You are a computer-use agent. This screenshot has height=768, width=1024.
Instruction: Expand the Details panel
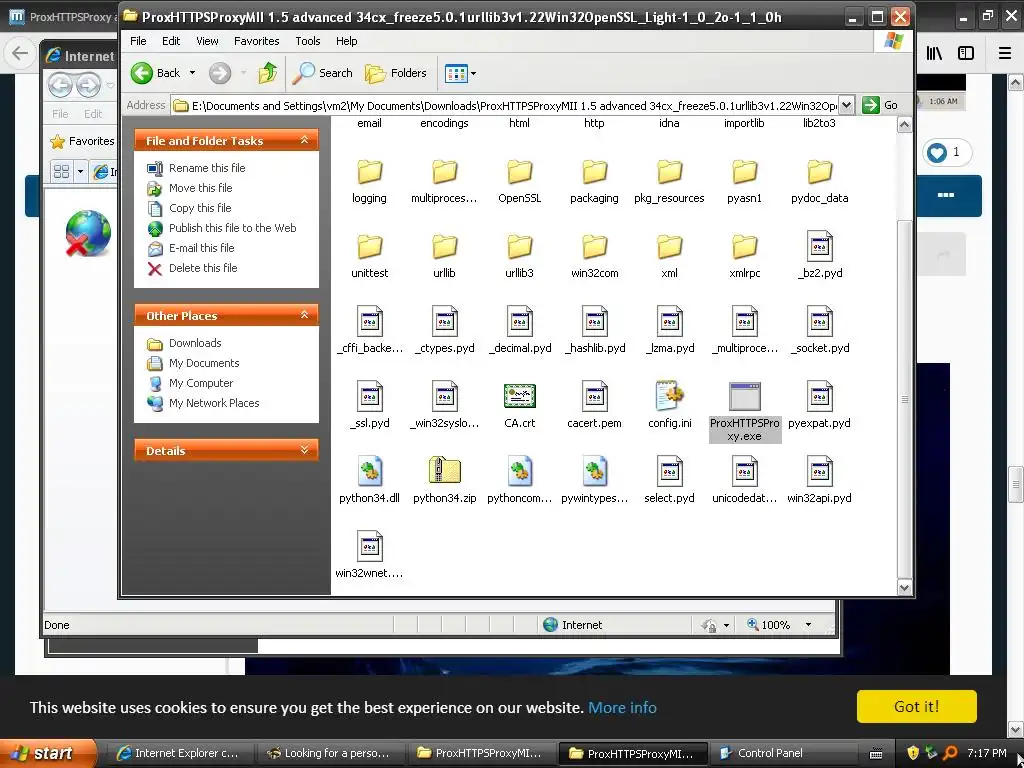304,450
